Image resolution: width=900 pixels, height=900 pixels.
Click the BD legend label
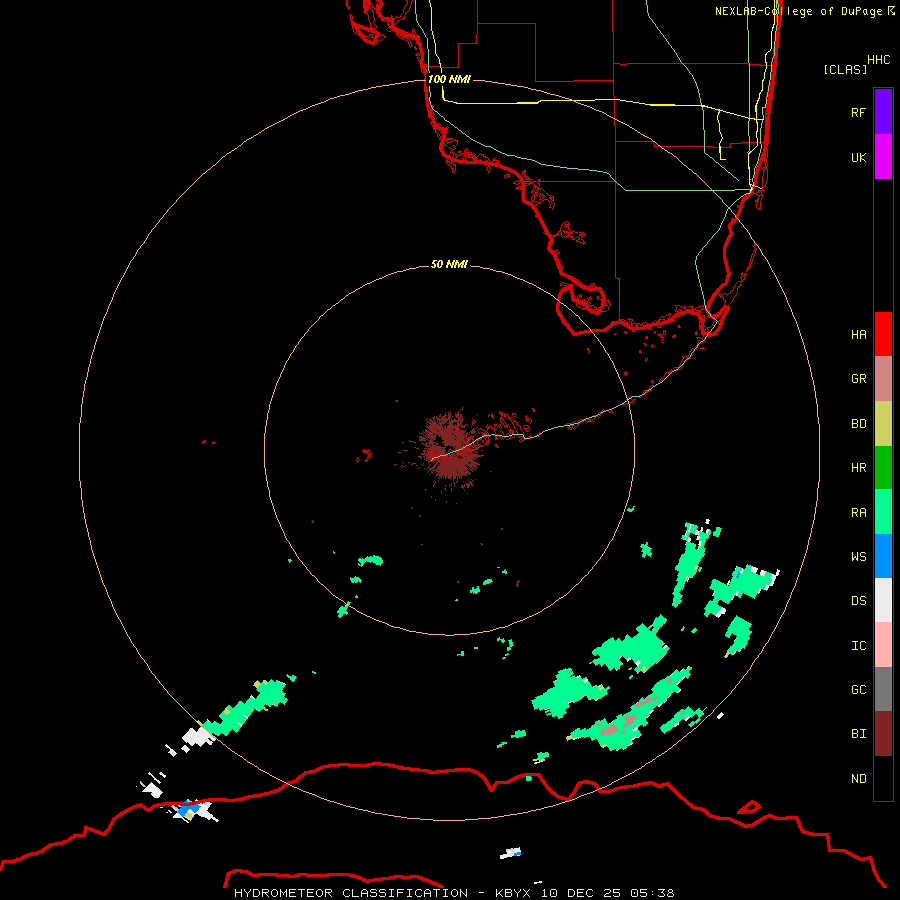[858, 423]
